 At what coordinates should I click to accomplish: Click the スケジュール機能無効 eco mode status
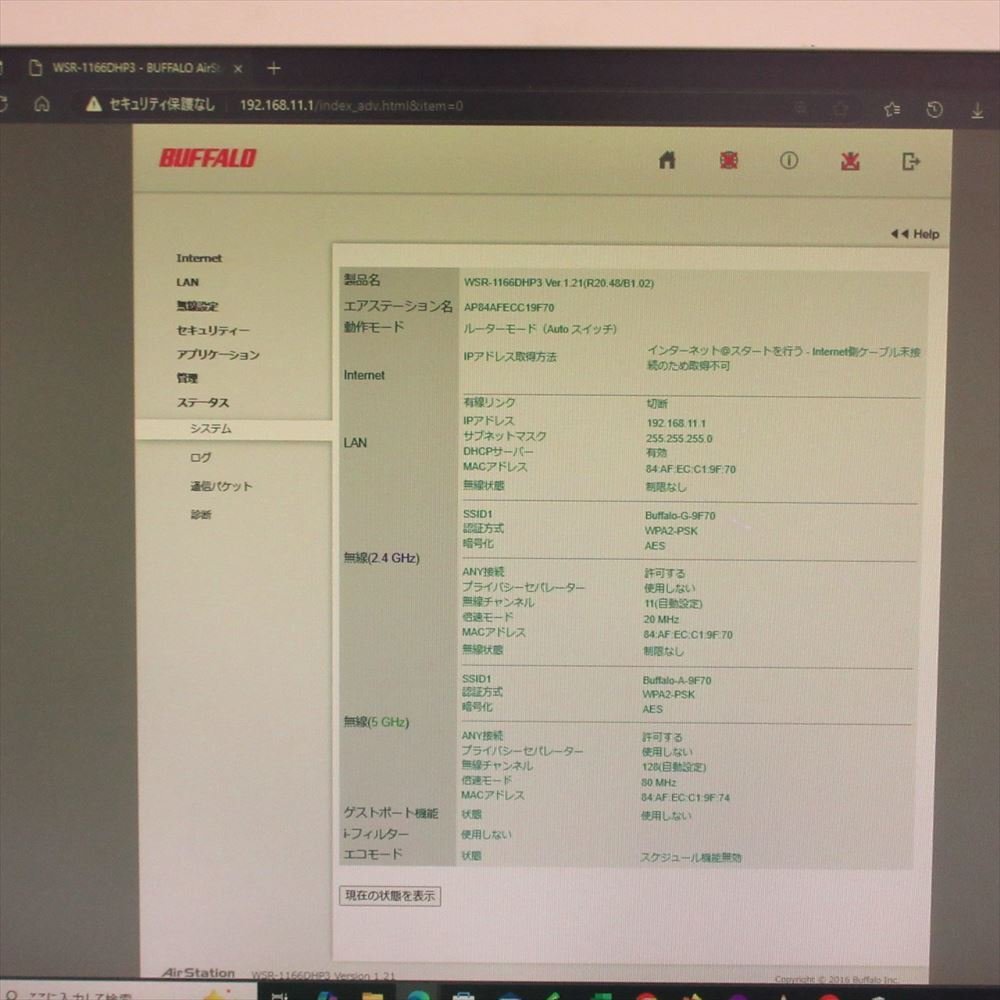pyautogui.click(x=691, y=858)
